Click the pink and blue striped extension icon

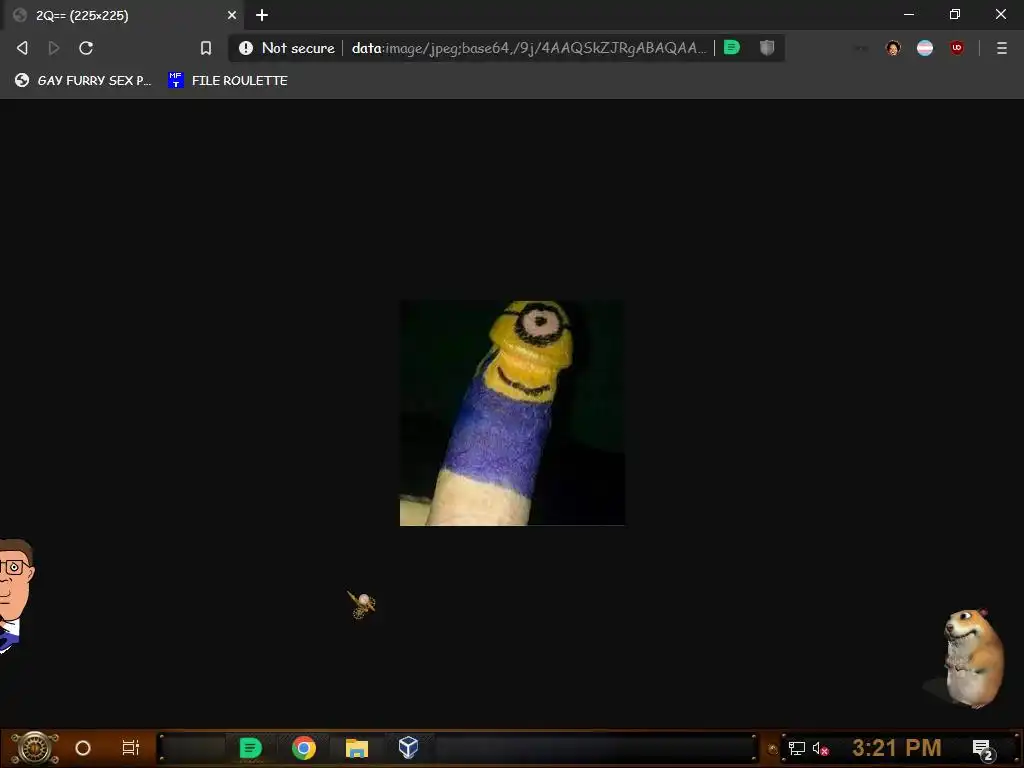point(925,48)
